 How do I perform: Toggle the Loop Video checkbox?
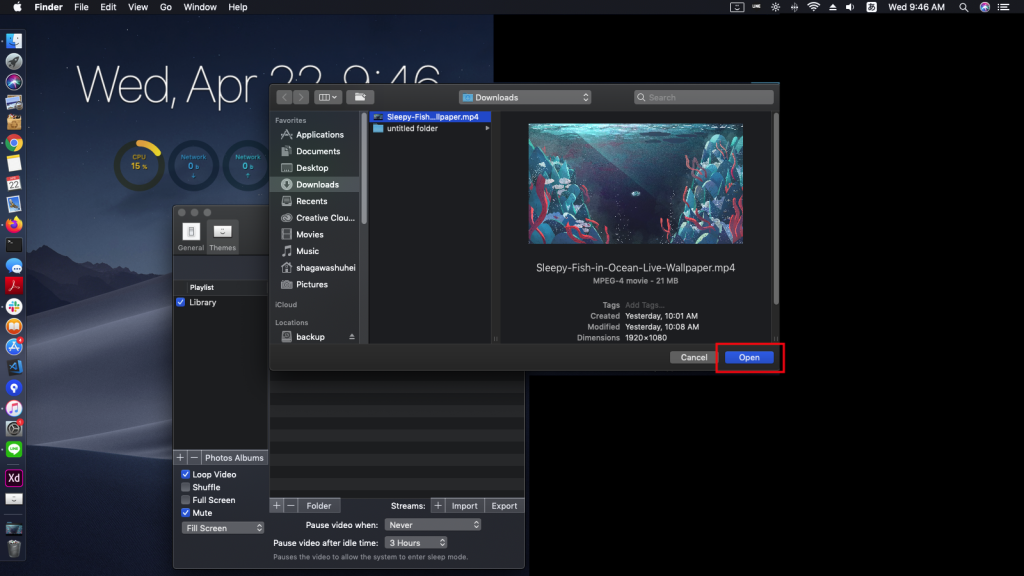tap(185, 474)
